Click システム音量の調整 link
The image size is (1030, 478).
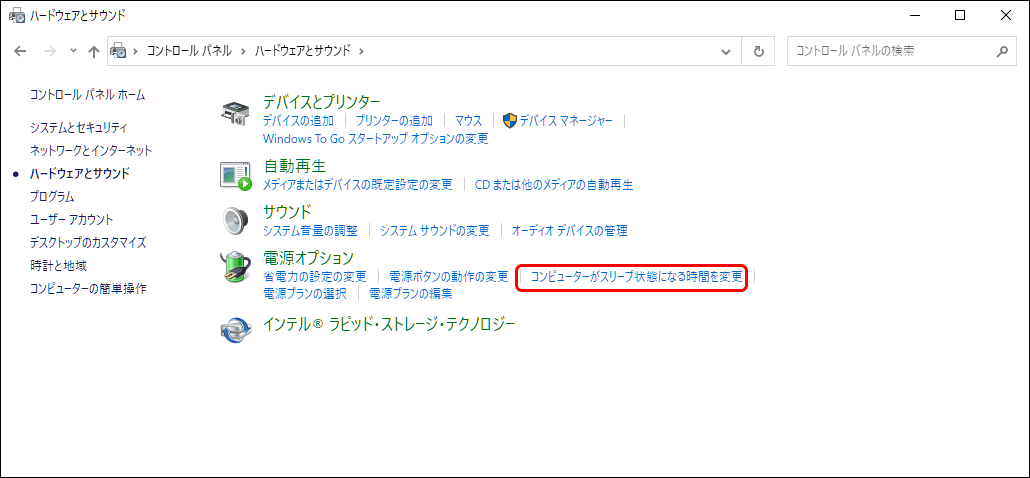click(x=311, y=230)
